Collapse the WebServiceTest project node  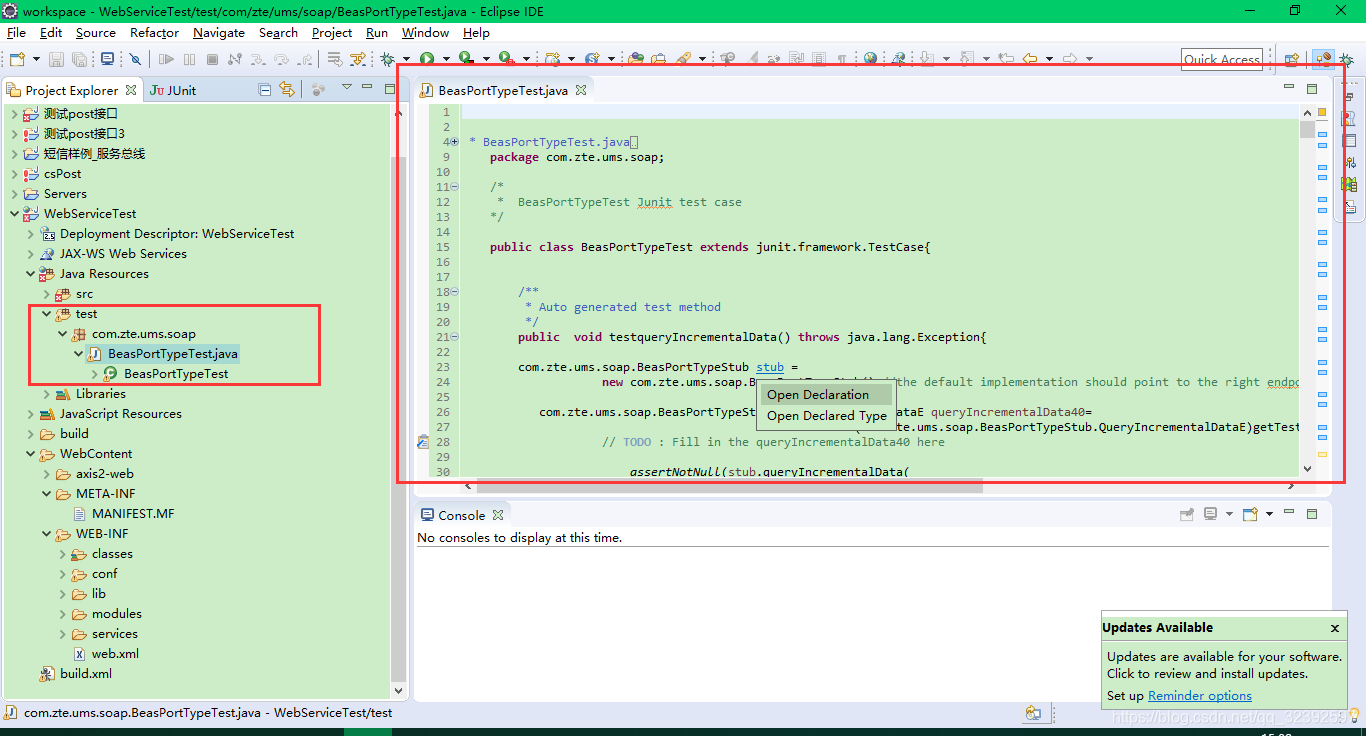pos(14,214)
